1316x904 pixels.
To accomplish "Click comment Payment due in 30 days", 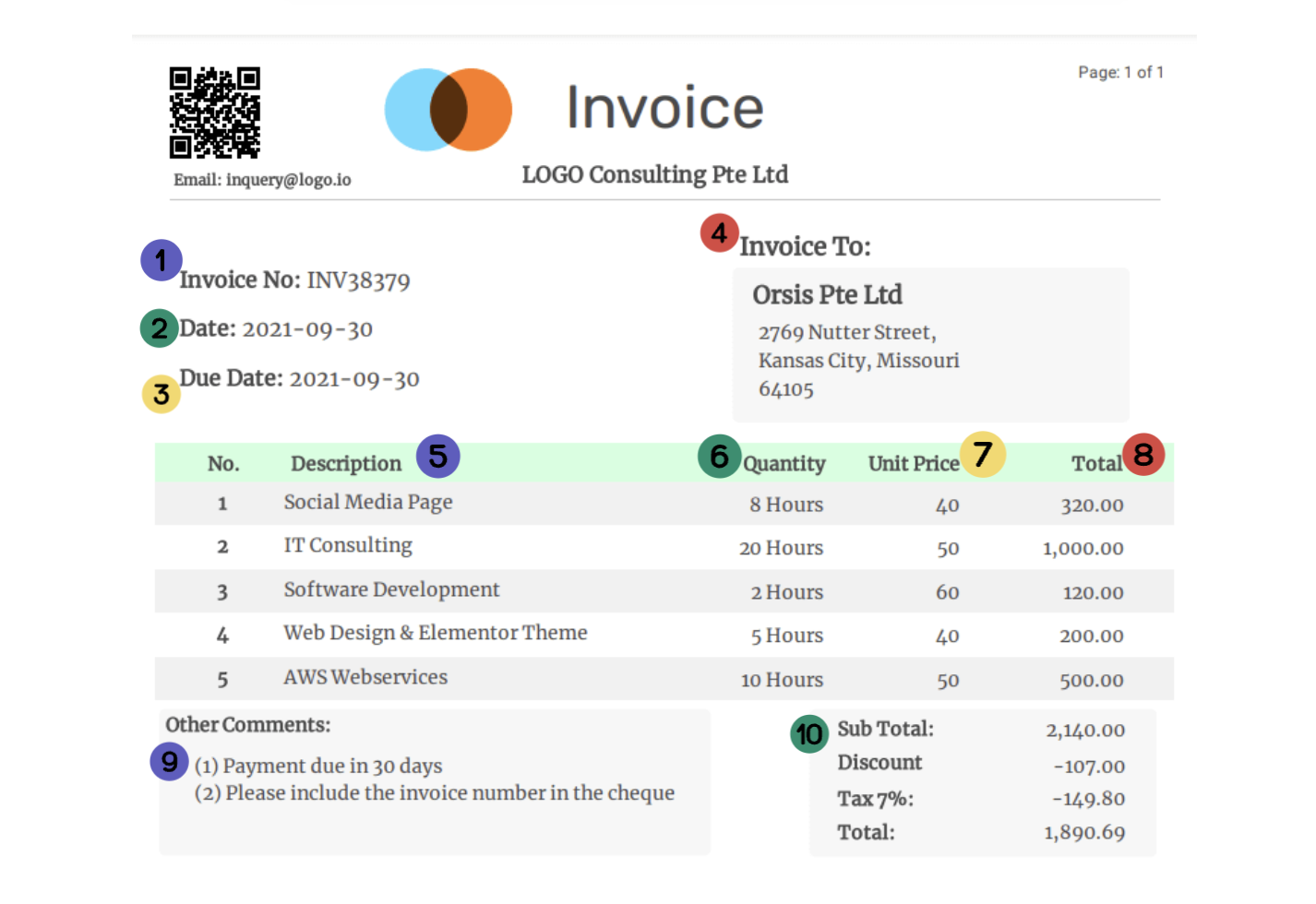I will [318, 766].
